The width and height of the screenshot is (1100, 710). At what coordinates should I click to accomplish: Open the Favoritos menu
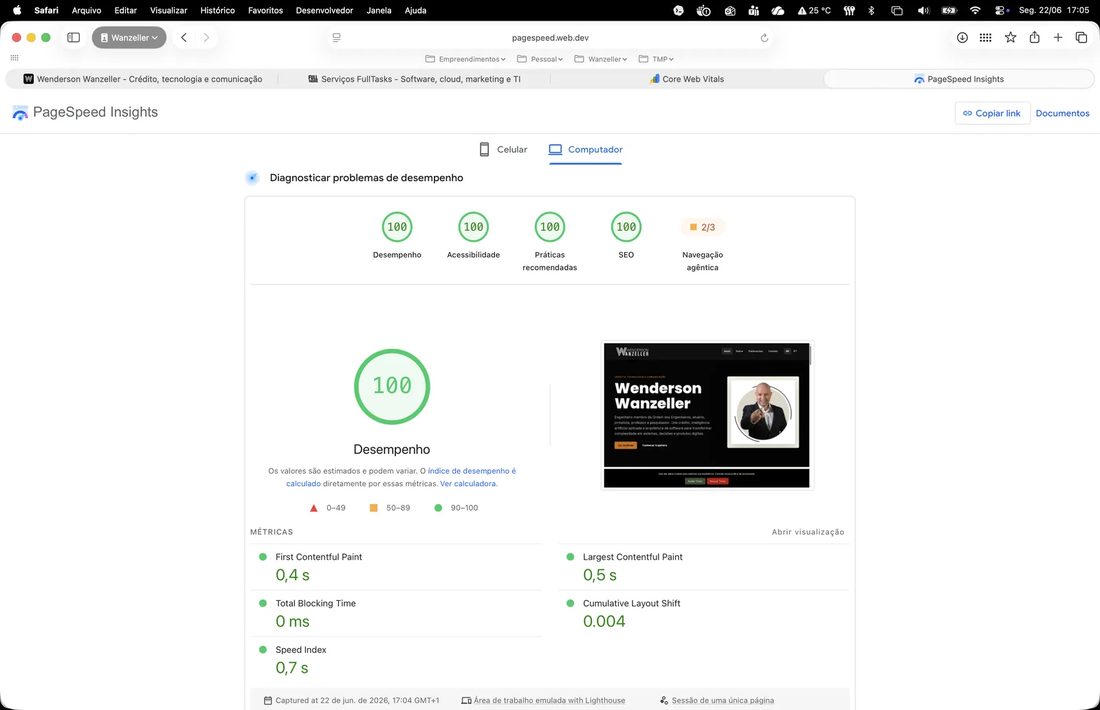[265, 11]
